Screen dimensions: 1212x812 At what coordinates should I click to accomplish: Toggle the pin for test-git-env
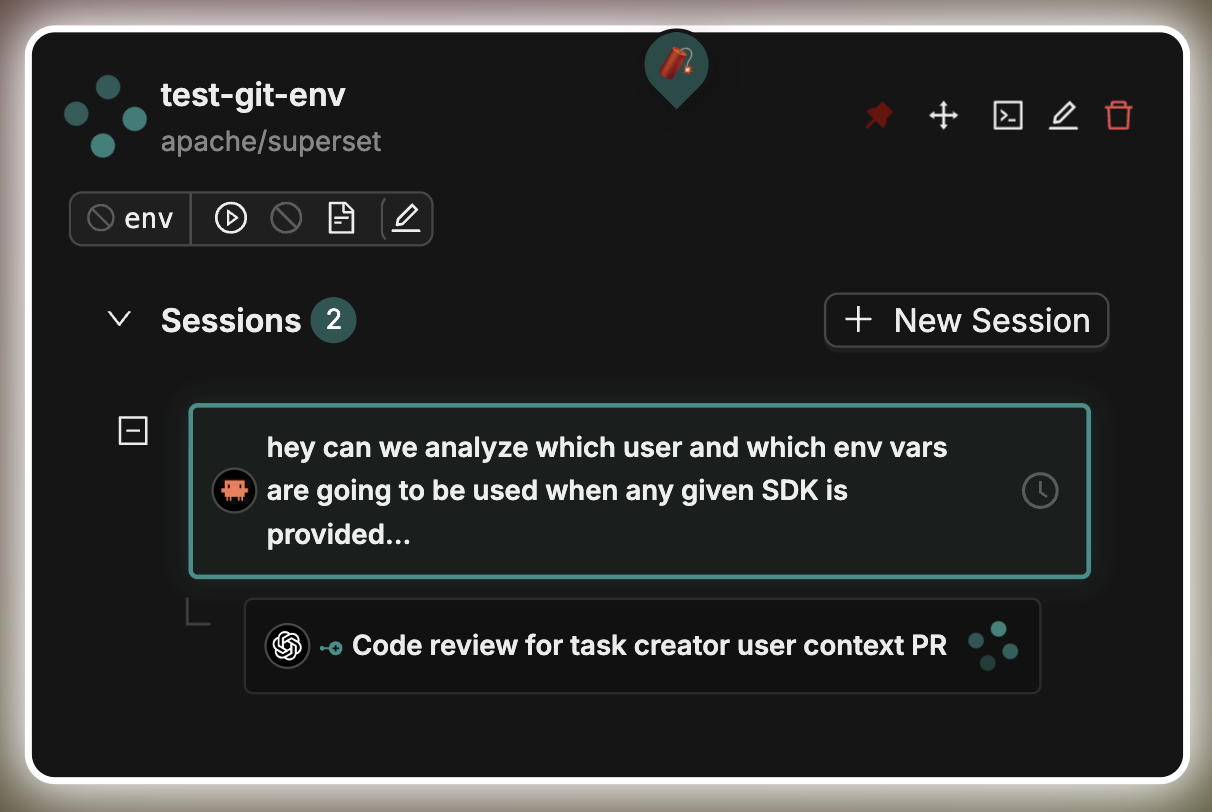pyautogui.click(x=878, y=115)
